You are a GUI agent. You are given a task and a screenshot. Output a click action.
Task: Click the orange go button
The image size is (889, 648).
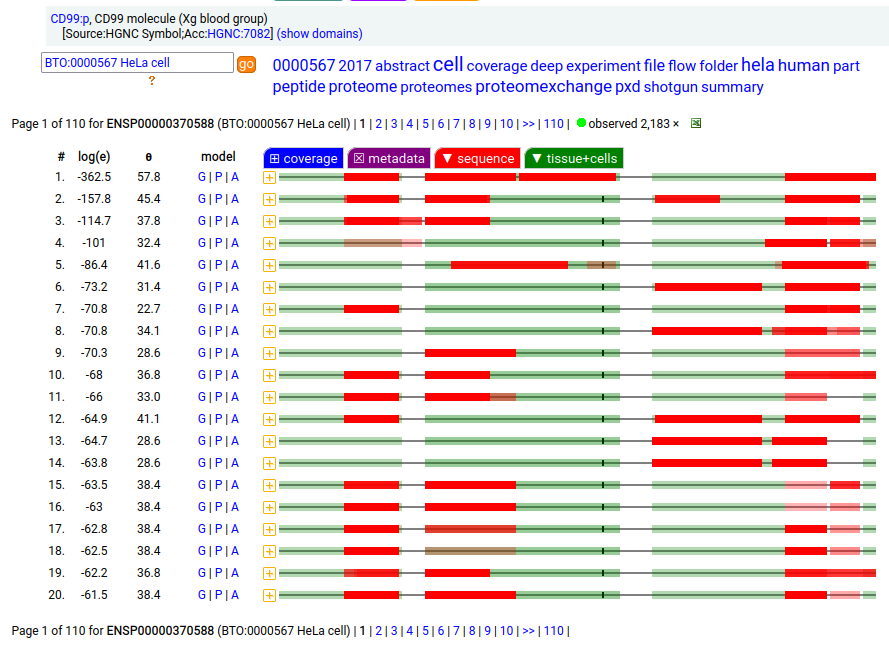[x=246, y=65]
